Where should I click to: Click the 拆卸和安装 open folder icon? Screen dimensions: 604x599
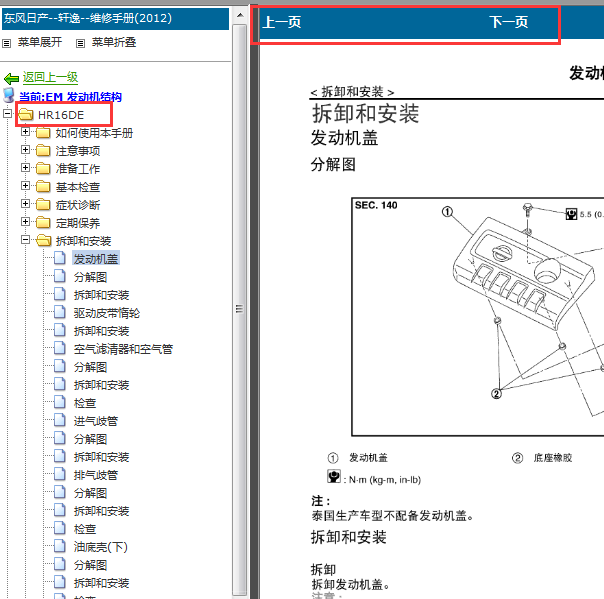pyautogui.click(x=44, y=240)
